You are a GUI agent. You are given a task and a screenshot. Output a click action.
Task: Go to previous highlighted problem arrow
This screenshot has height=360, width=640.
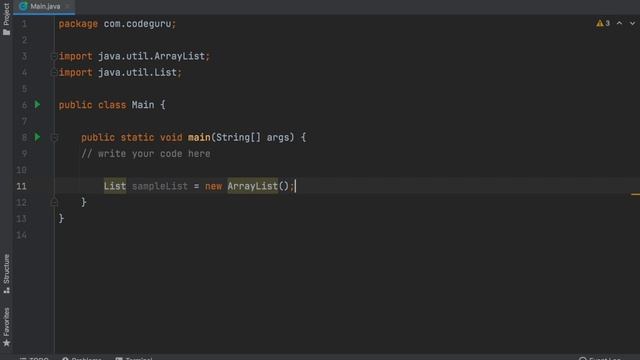[620, 23]
